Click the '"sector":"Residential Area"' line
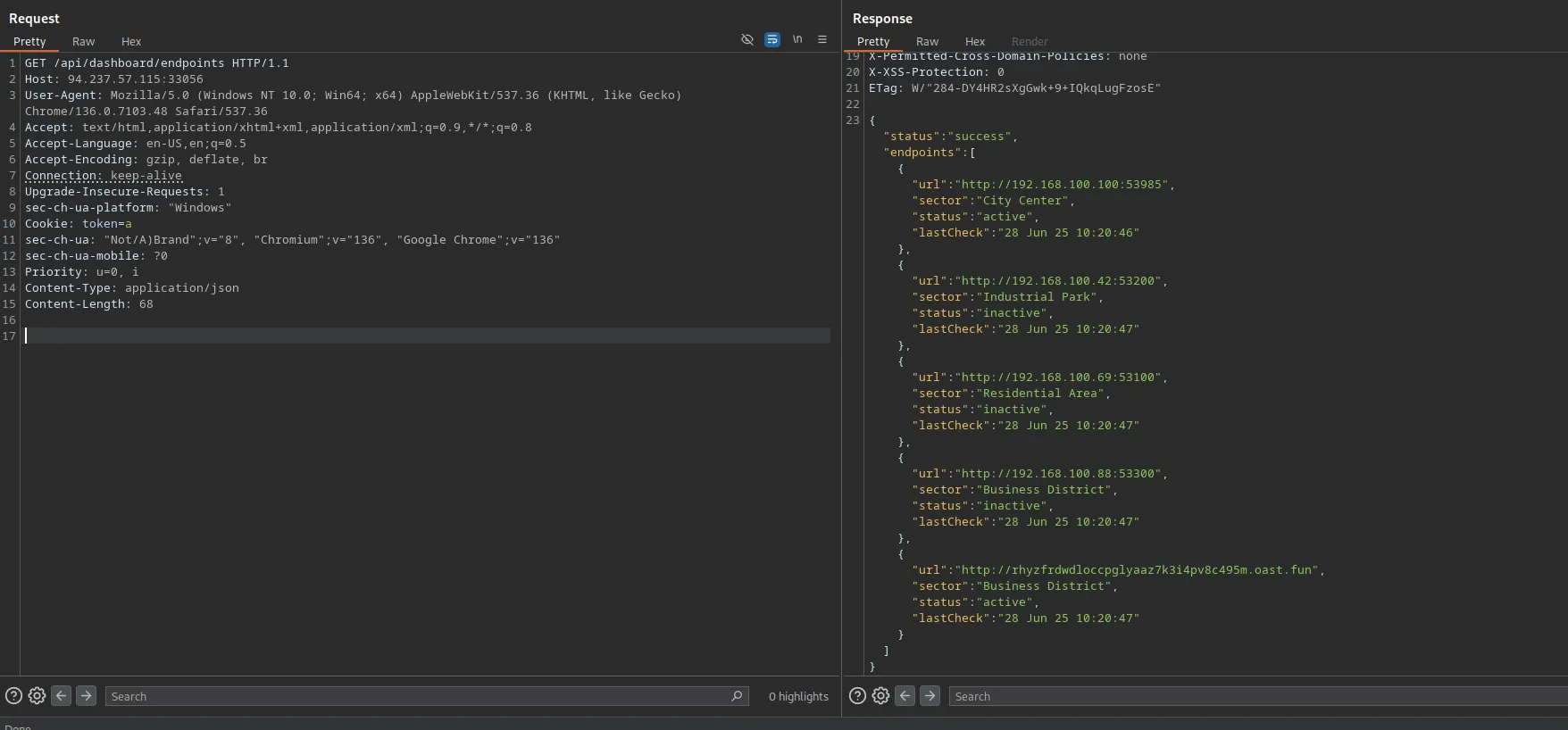This screenshot has width=1568, height=730. (x=1012, y=394)
